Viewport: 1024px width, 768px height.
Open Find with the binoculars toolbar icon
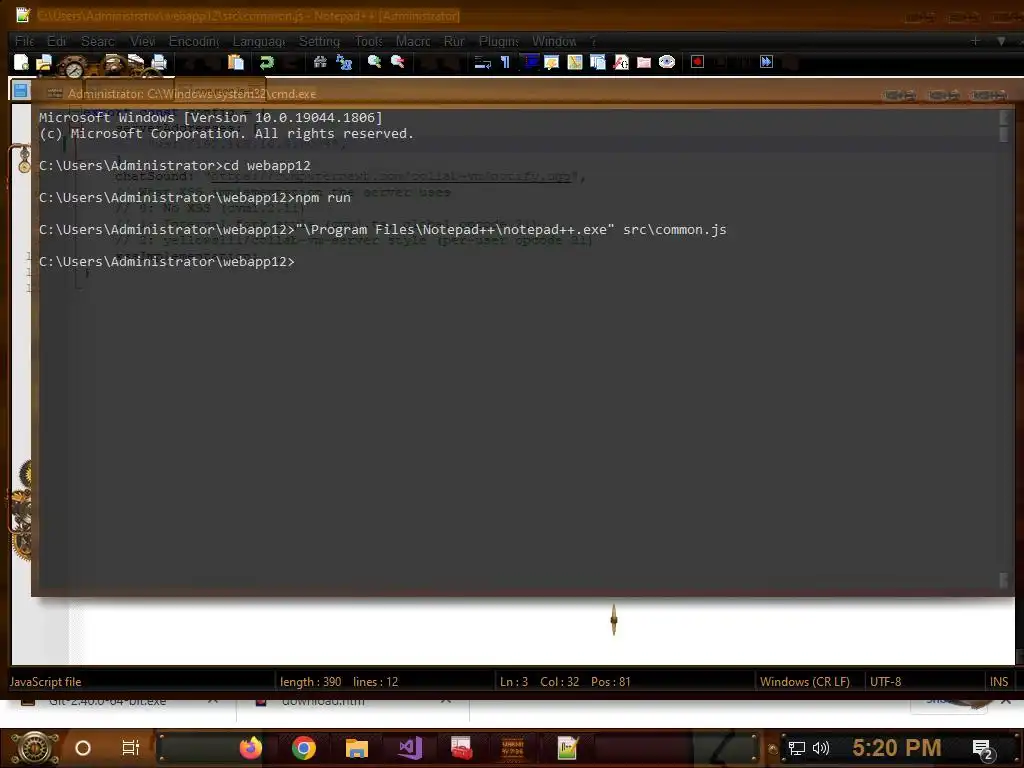(x=320, y=62)
